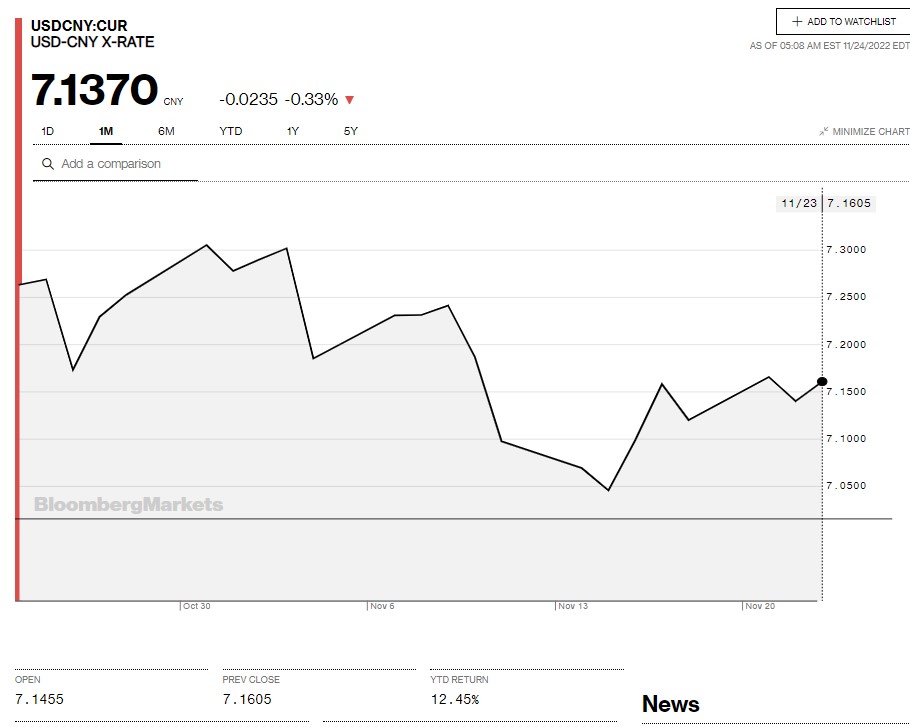The image size is (910, 727).
Task: Click the red down-triangle change indicator
Action: (x=349, y=100)
